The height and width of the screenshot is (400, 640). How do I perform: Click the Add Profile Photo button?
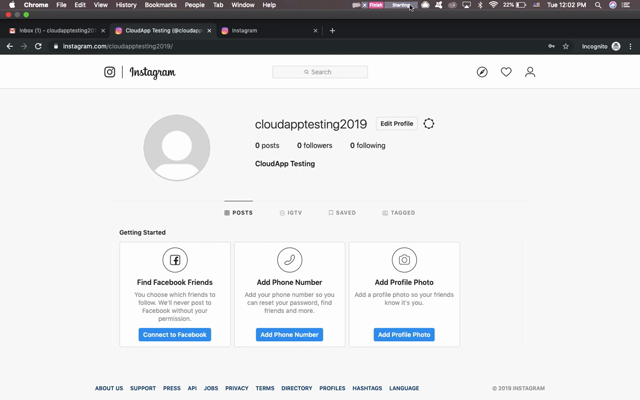404,335
